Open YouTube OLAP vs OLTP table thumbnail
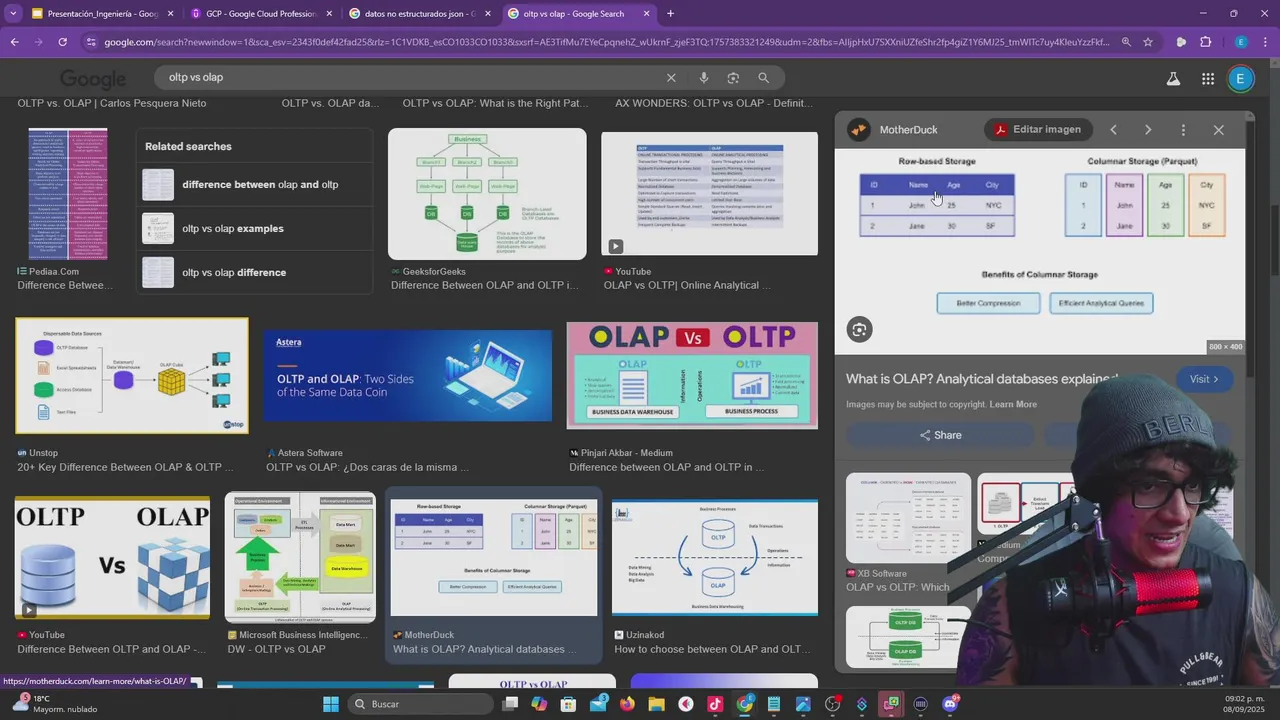 coord(709,194)
